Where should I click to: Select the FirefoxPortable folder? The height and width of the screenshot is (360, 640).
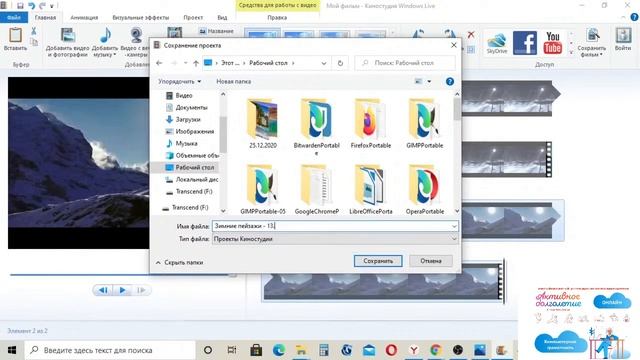click(371, 123)
